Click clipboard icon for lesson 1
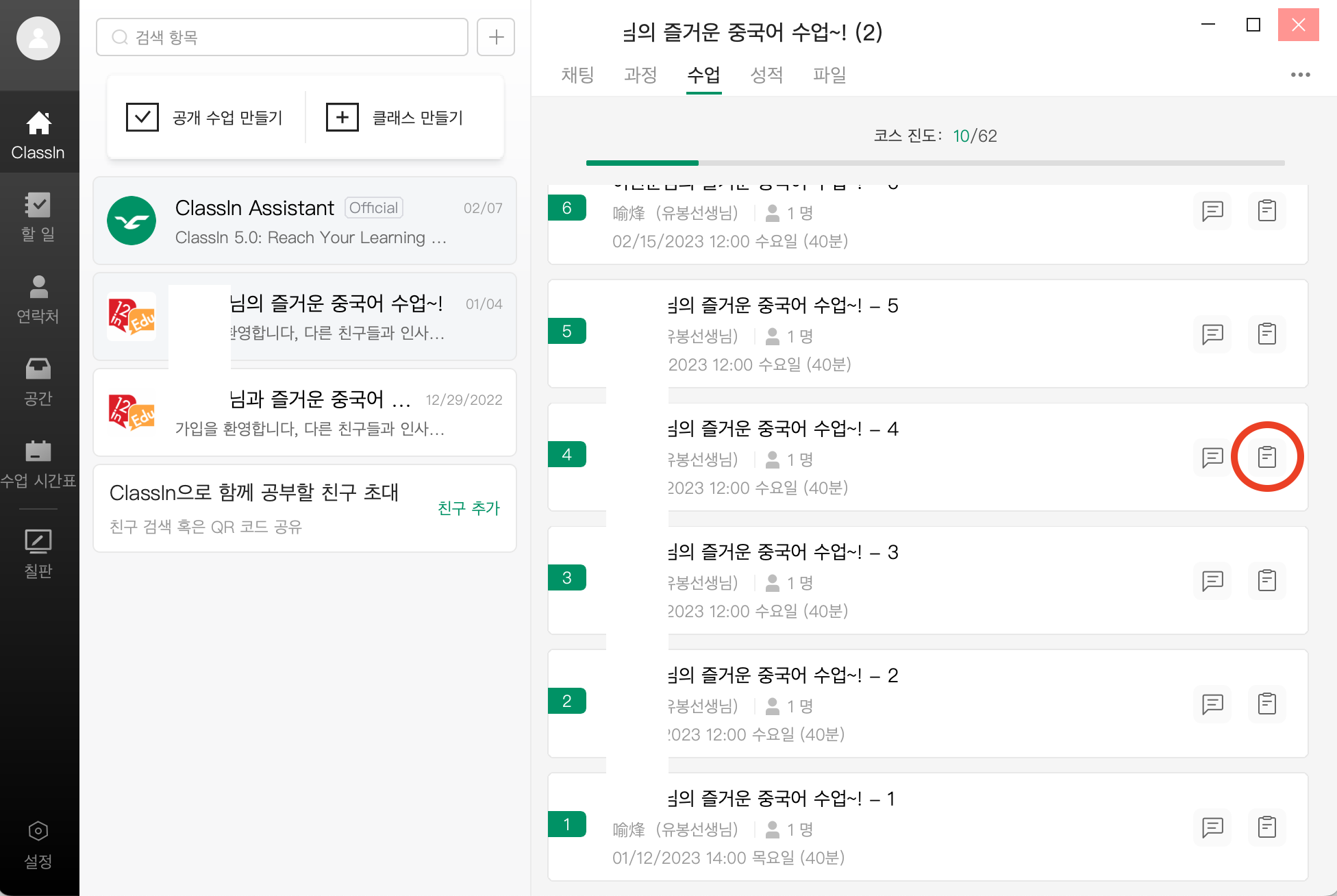 click(x=1266, y=827)
